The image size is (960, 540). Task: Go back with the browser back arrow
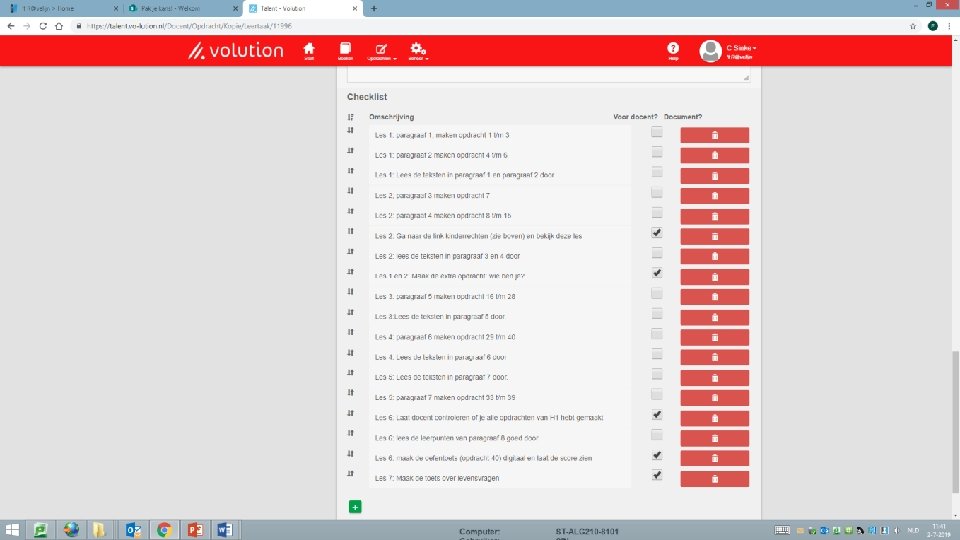click(11, 26)
